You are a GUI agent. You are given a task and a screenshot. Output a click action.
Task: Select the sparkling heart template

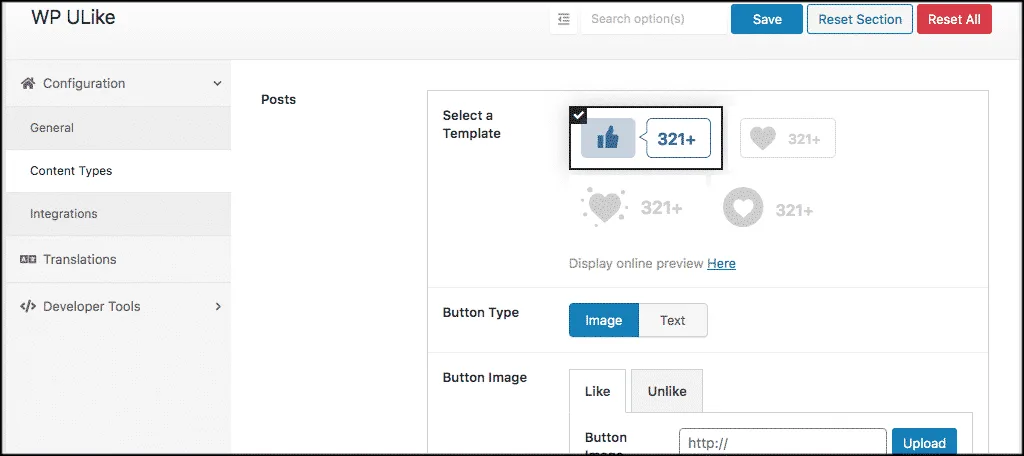pos(632,208)
